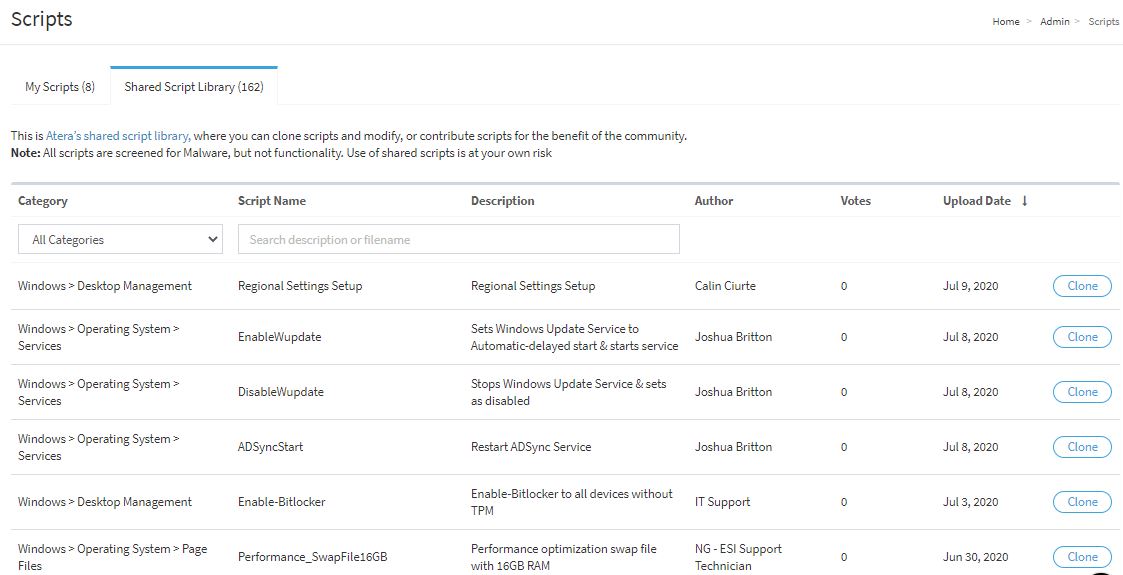
Task: Click the Description column header
Action: [503, 201]
